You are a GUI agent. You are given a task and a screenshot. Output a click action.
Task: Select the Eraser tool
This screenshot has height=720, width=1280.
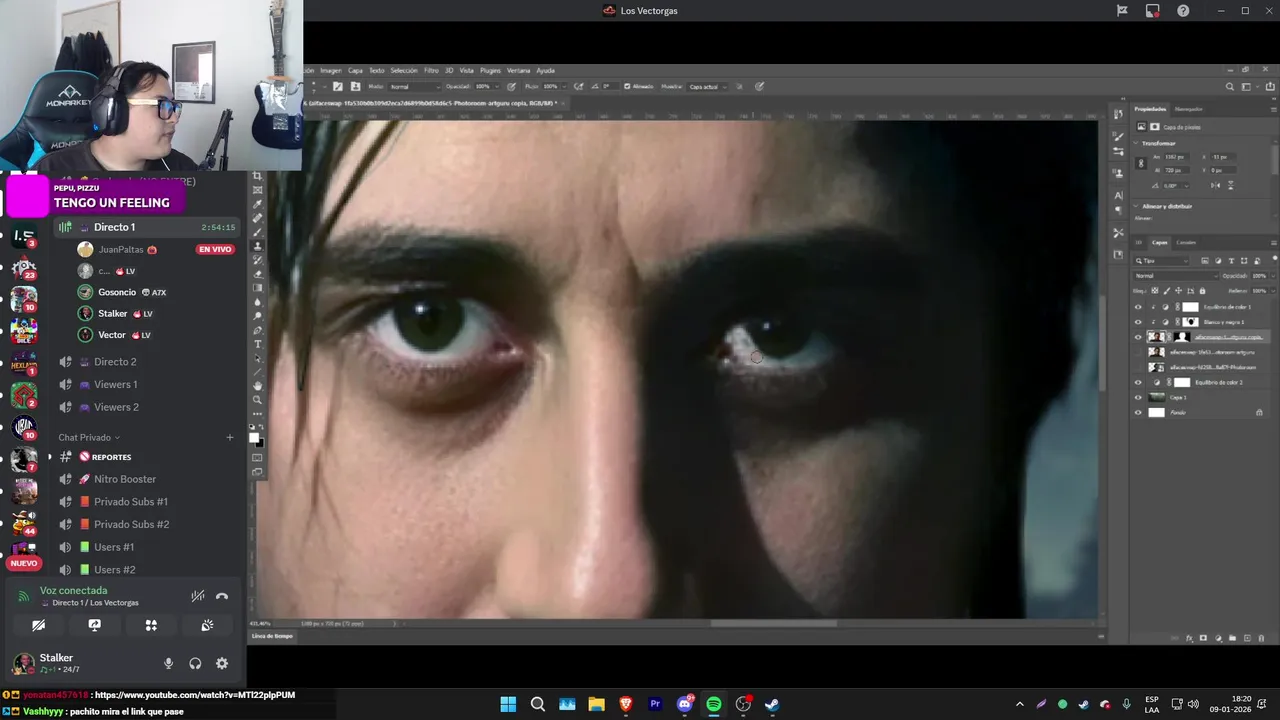(x=258, y=274)
